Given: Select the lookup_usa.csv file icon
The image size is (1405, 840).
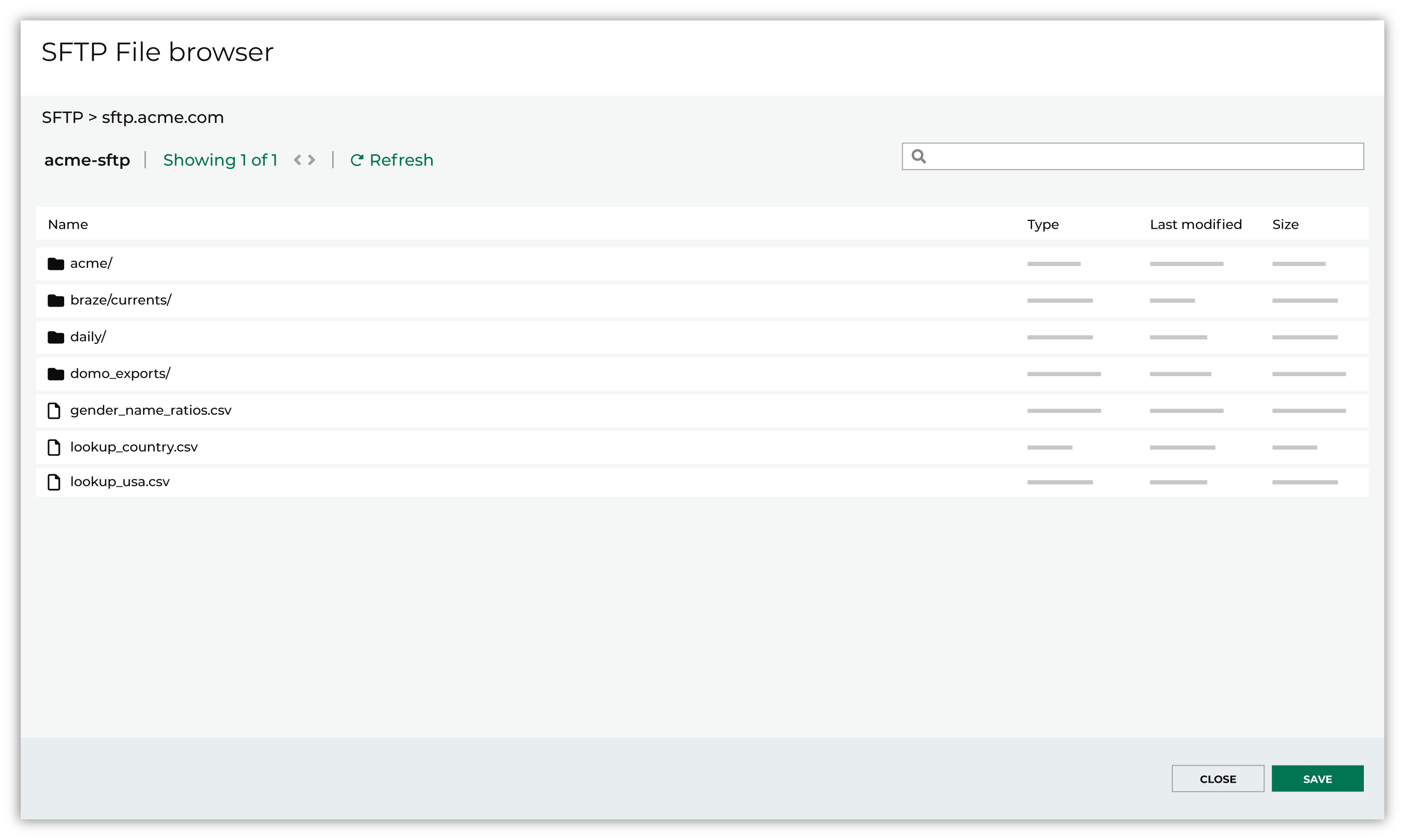Looking at the screenshot, I should (54, 481).
